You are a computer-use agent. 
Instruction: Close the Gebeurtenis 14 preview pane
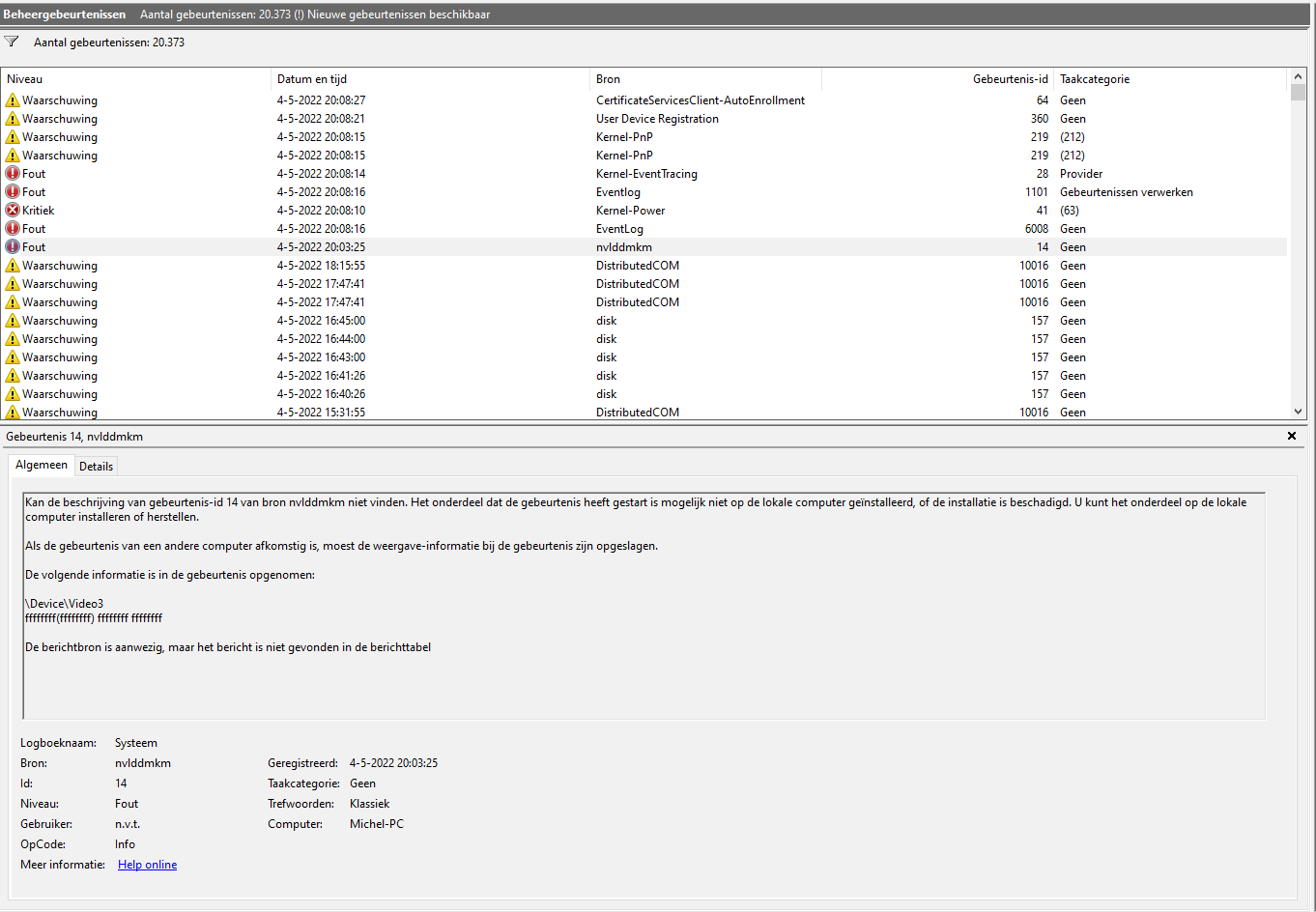click(x=1292, y=437)
